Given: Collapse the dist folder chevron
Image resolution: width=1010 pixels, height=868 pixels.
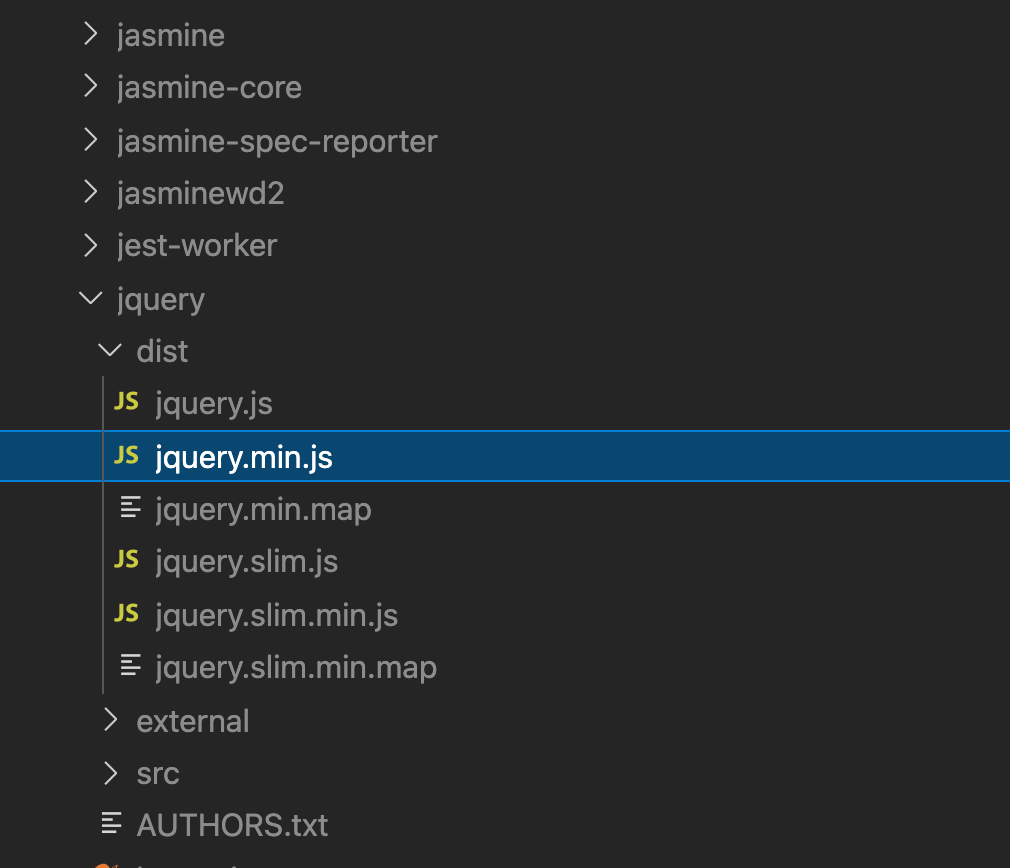Looking at the screenshot, I should click(x=111, y=350).
